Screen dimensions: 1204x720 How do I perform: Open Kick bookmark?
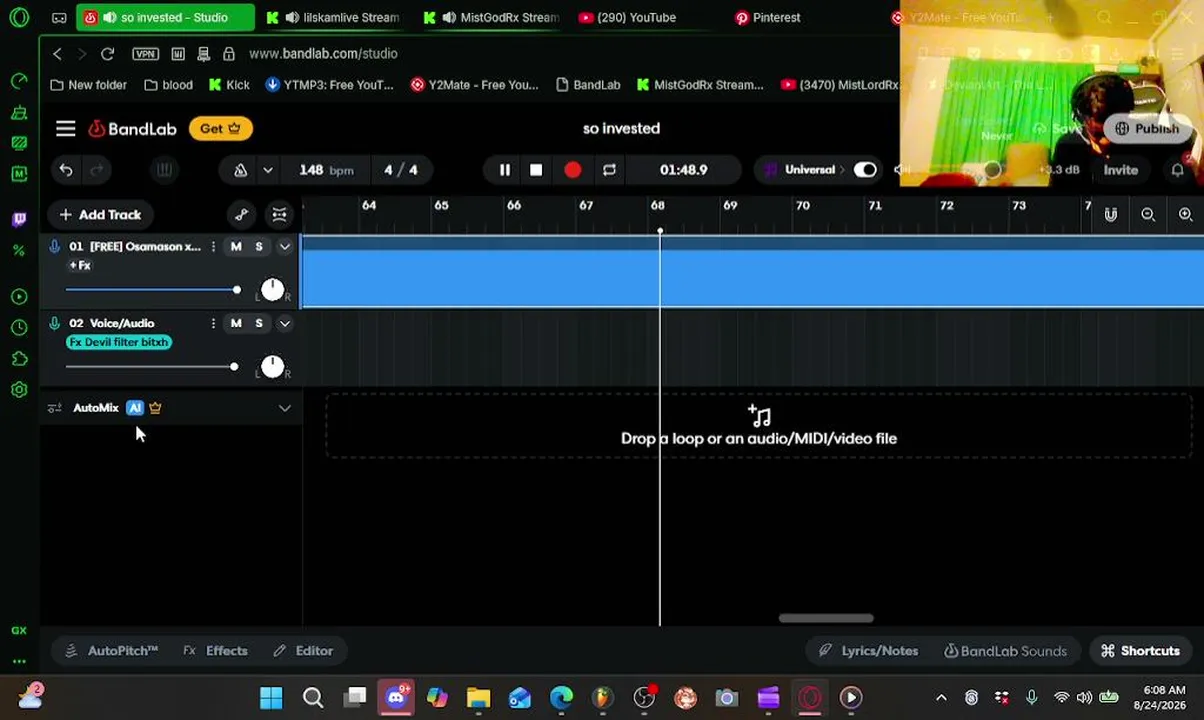pos(229,85)
